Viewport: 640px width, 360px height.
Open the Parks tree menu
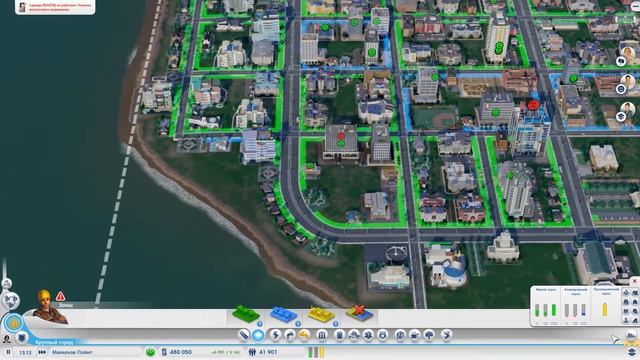coord(429,335)
